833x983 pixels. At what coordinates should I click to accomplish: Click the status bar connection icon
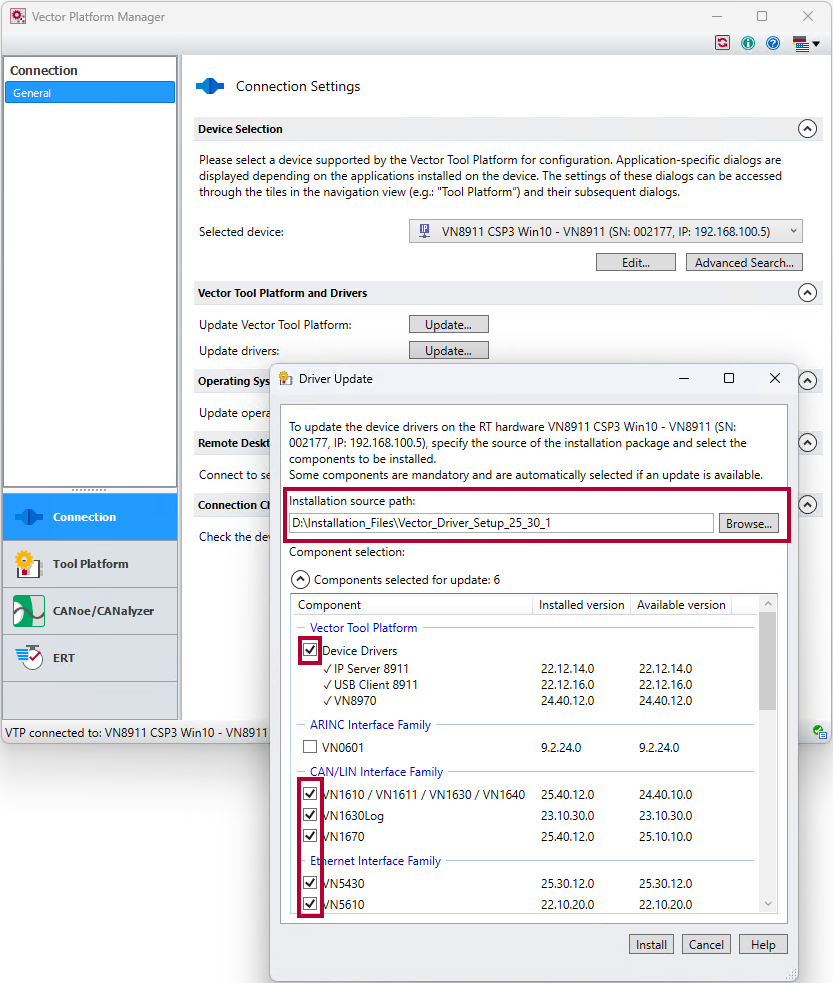(819, 732)
